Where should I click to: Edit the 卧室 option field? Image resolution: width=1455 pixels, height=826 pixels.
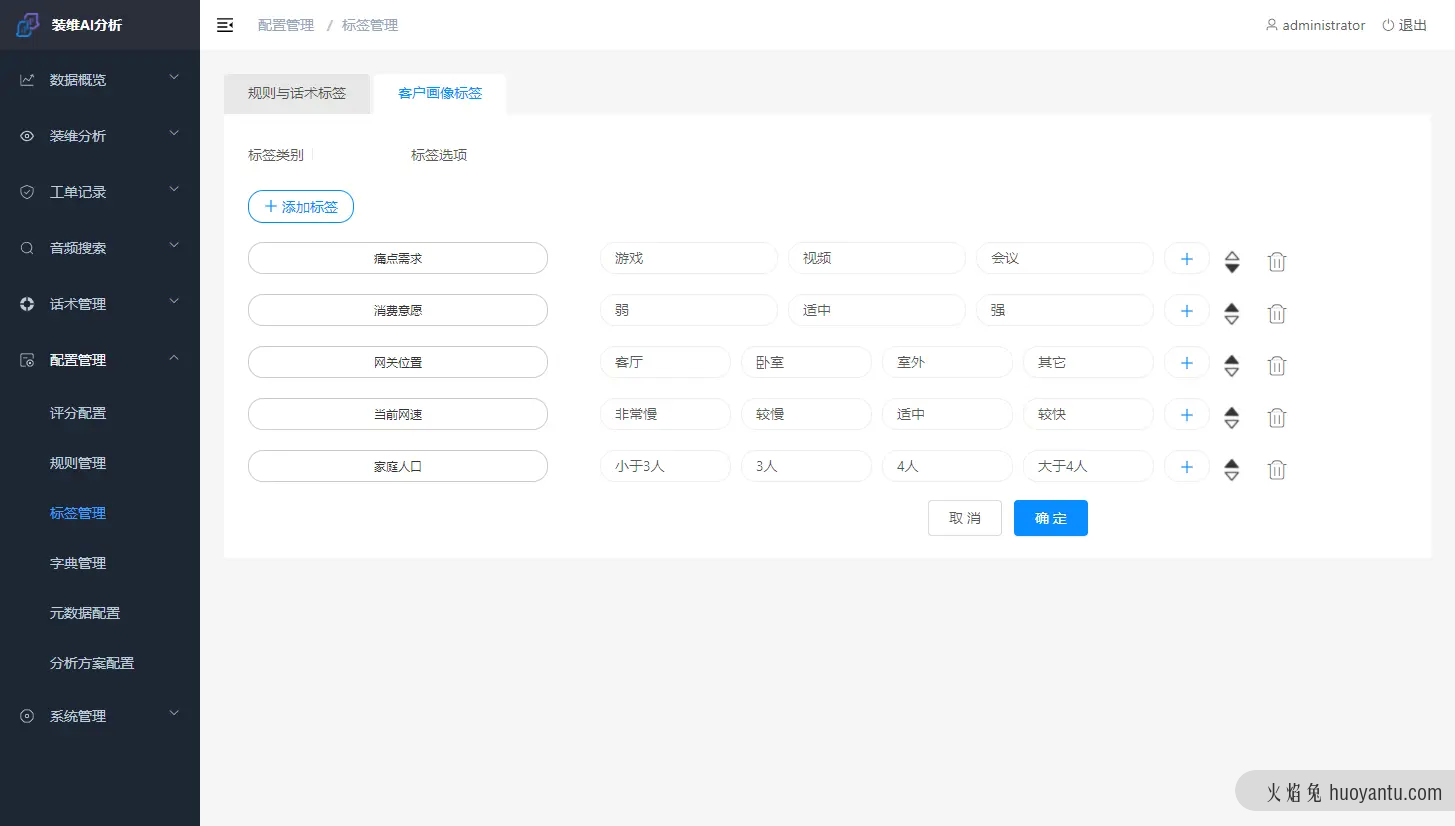806,362
